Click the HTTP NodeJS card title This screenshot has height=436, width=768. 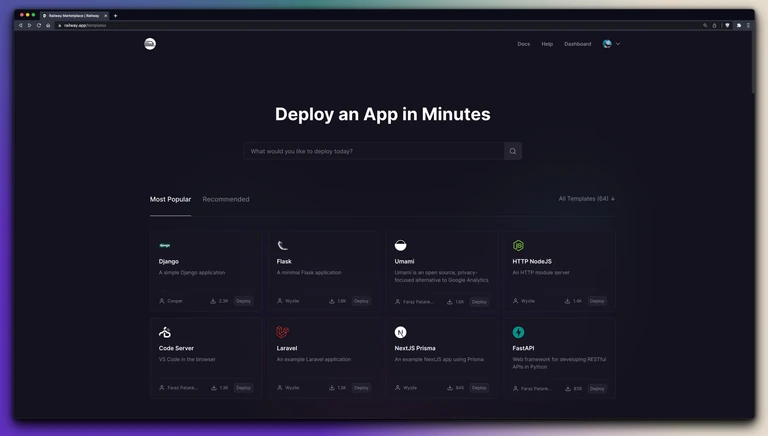point(532,262)
